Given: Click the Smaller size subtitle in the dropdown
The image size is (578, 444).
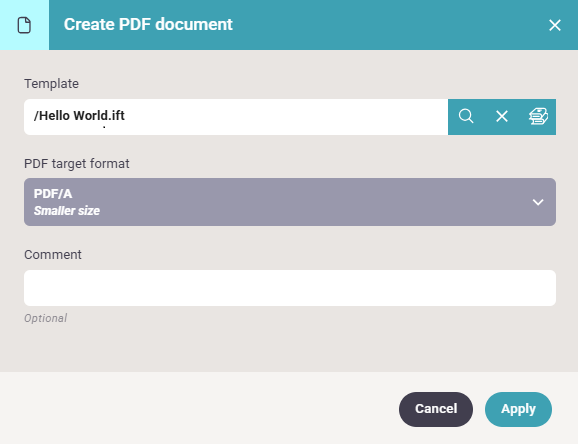Looking at the screenshot, I should (x=67, y=211).
